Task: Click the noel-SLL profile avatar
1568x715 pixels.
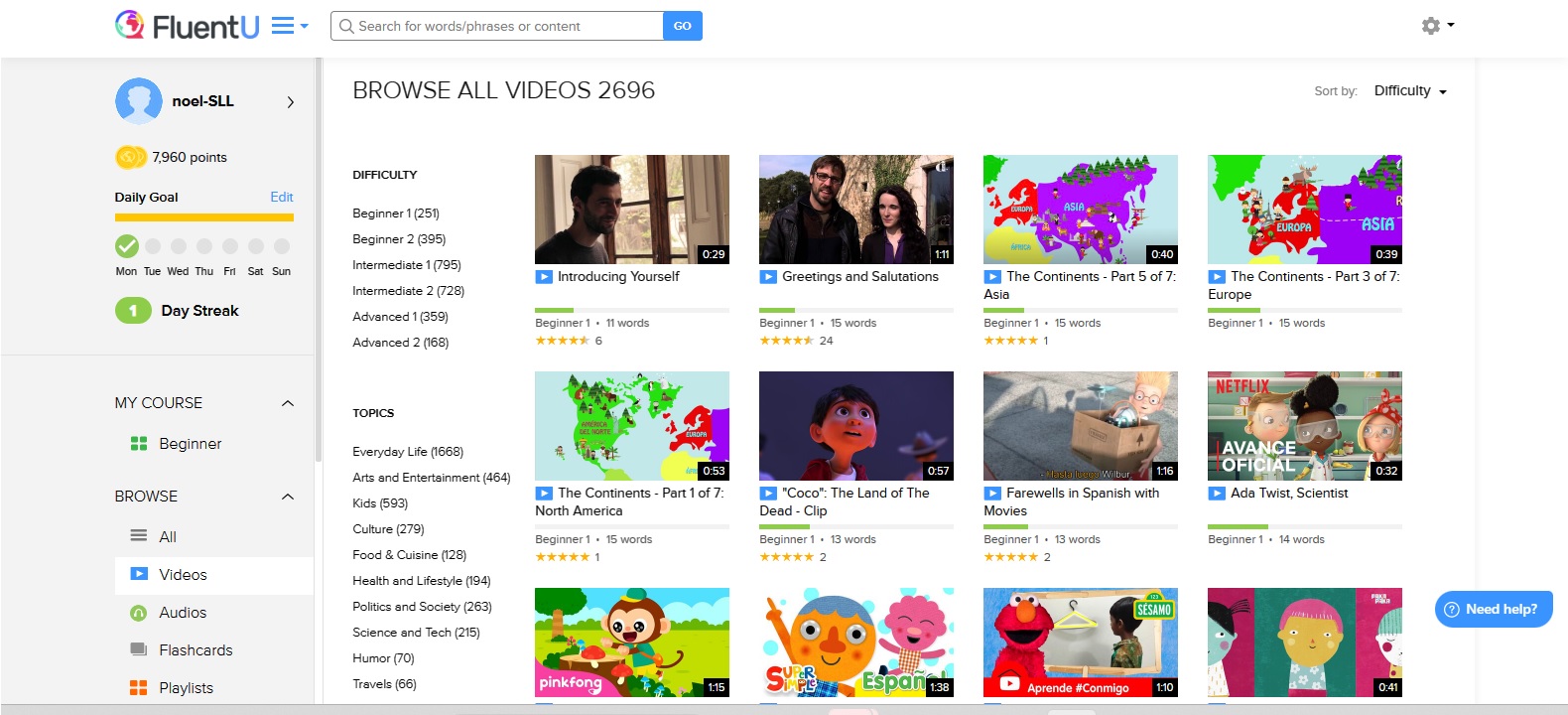Action: tap(139, 101)
